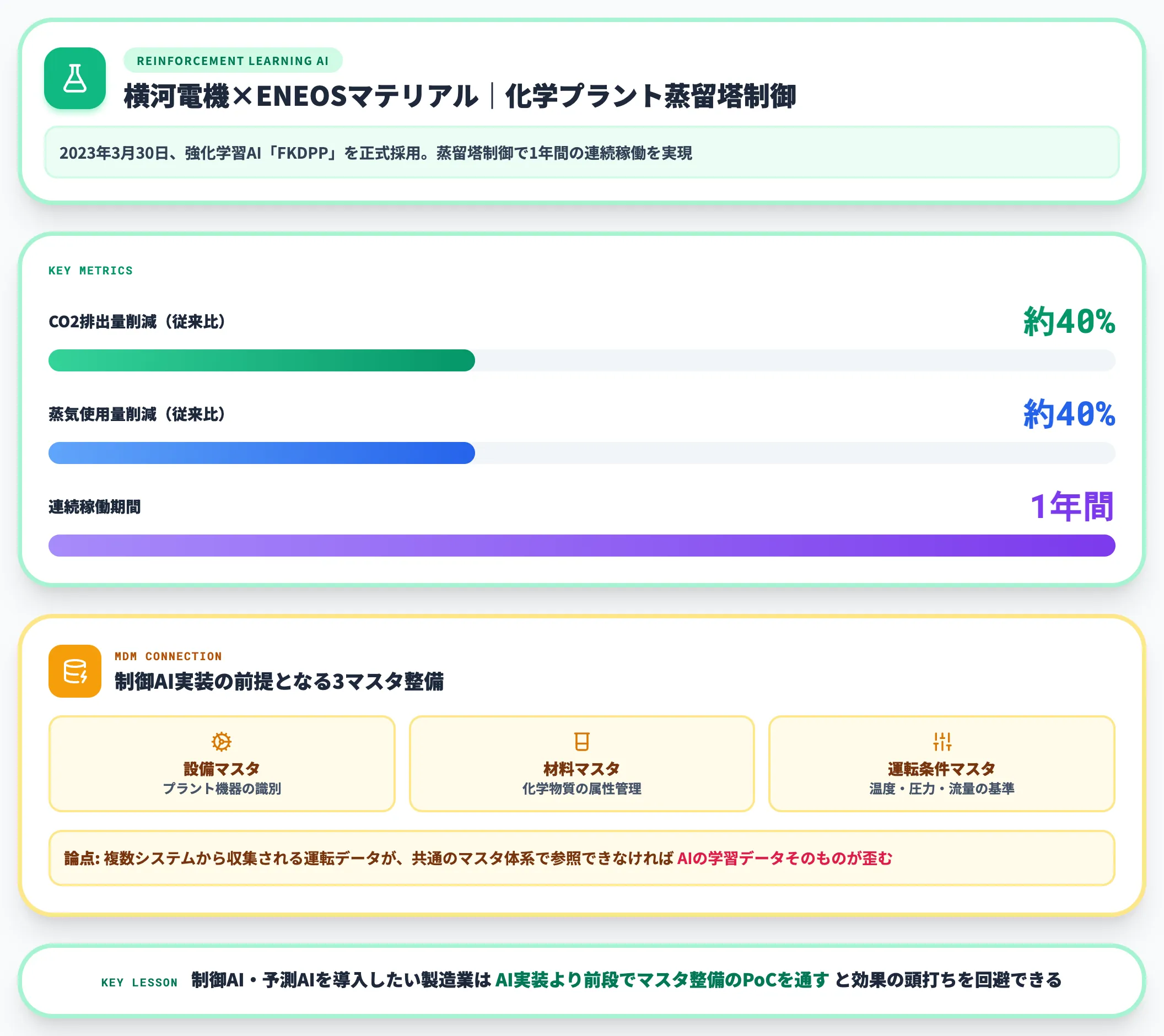Click the 温度・圧力・流量の基準 subtitle

point(942,788)
